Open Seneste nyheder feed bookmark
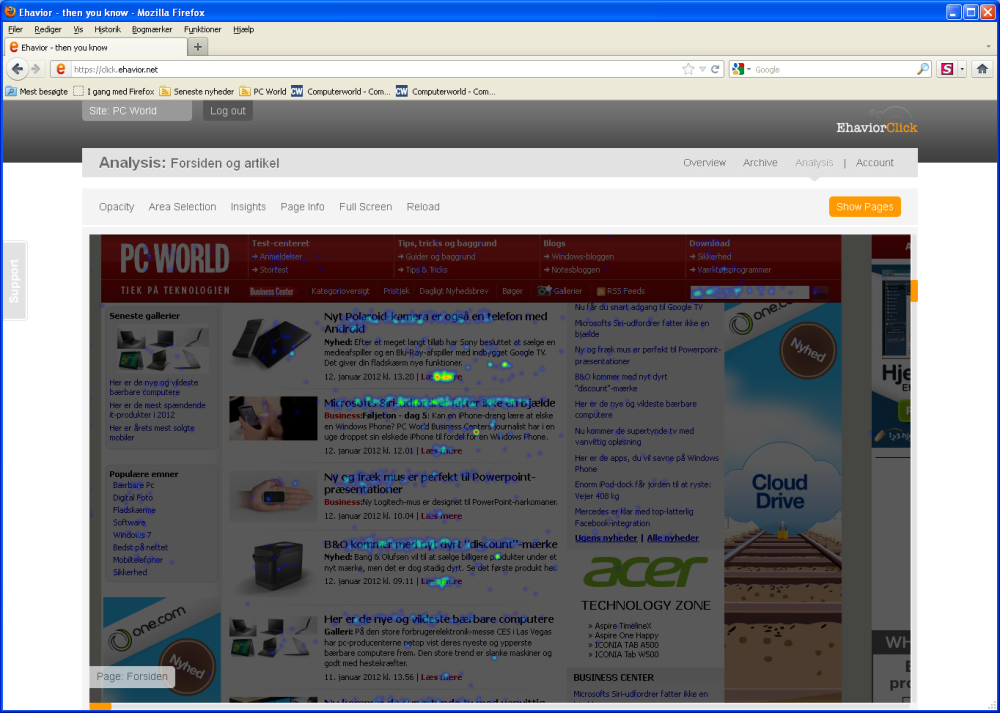The image size is (1000, 713). click(196, 92)
